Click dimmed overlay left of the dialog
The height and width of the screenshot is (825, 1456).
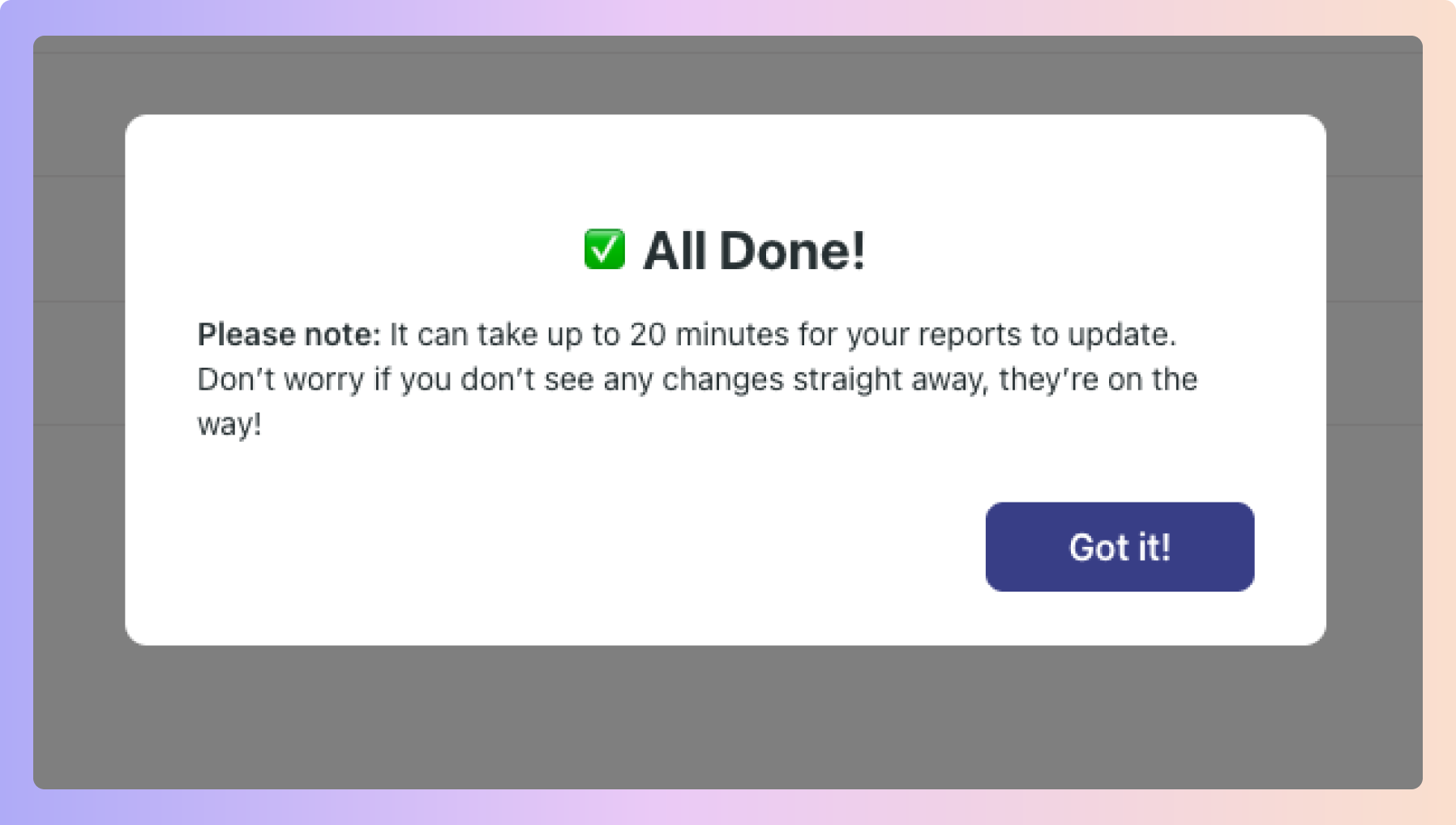pos(79,379)
